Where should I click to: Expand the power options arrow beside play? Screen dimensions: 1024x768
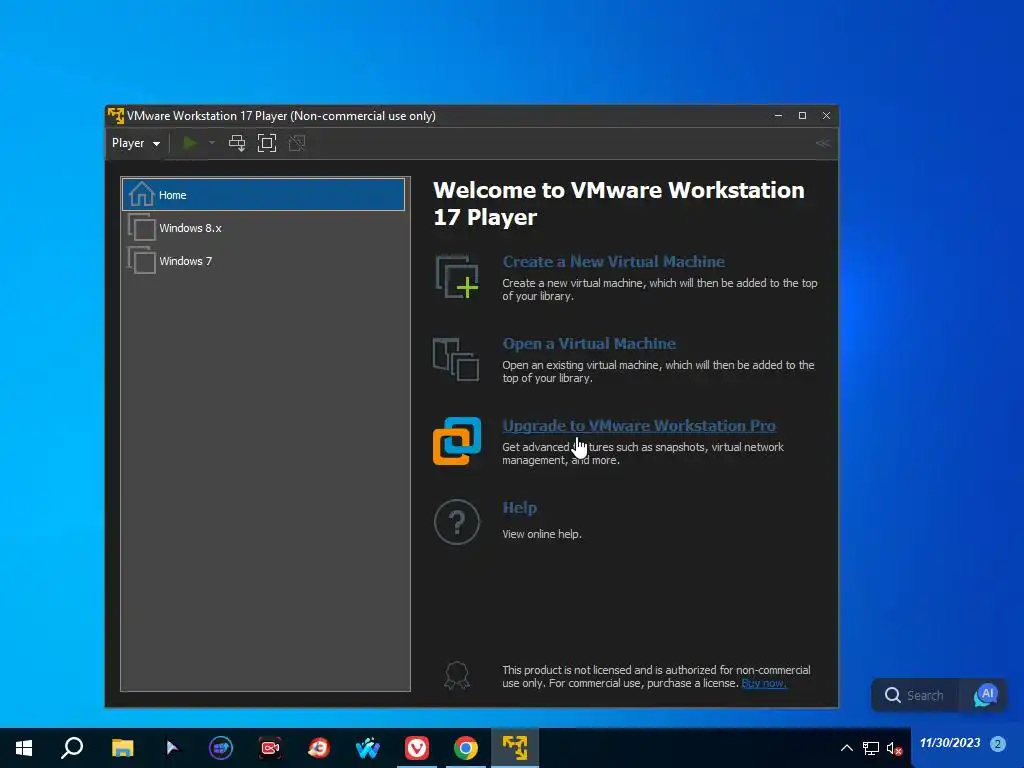[x=212, y=143]
